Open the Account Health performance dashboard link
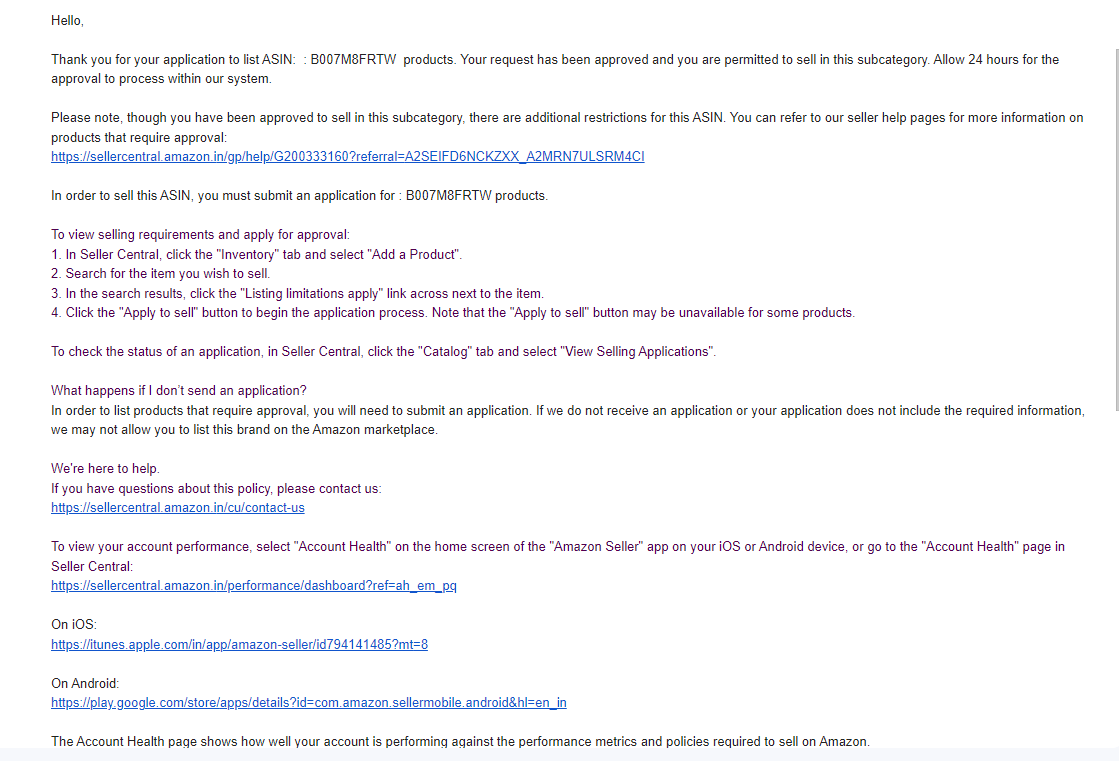This screenshot has width=1119, height=761. pos(253,585)
